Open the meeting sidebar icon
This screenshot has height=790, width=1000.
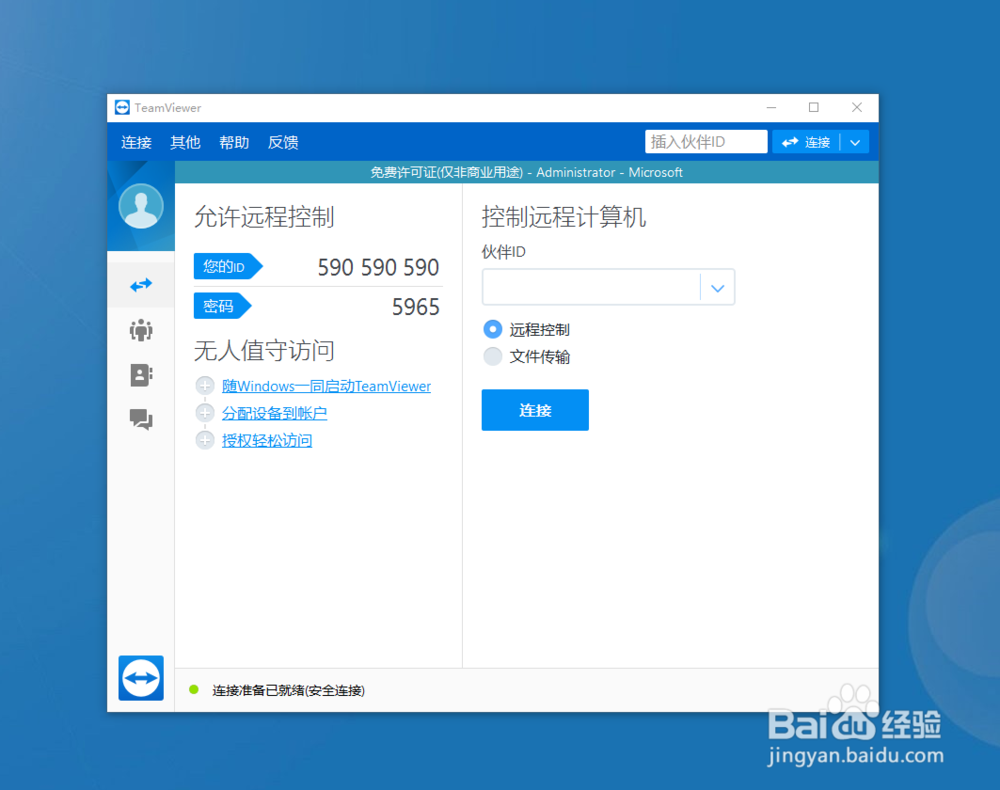141,330
